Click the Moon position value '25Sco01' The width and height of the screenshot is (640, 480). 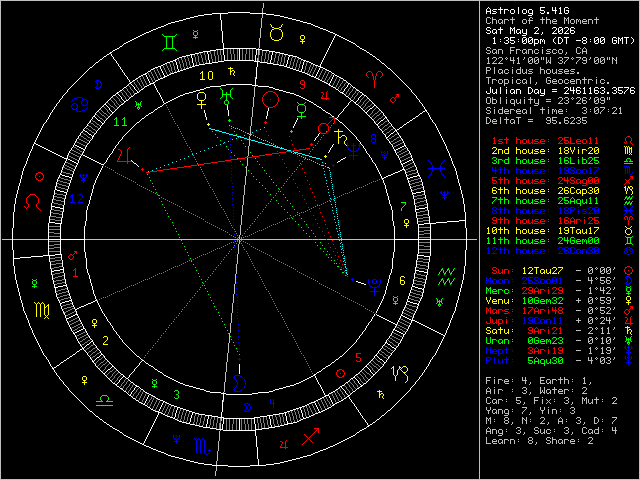(x=542, y=280)
